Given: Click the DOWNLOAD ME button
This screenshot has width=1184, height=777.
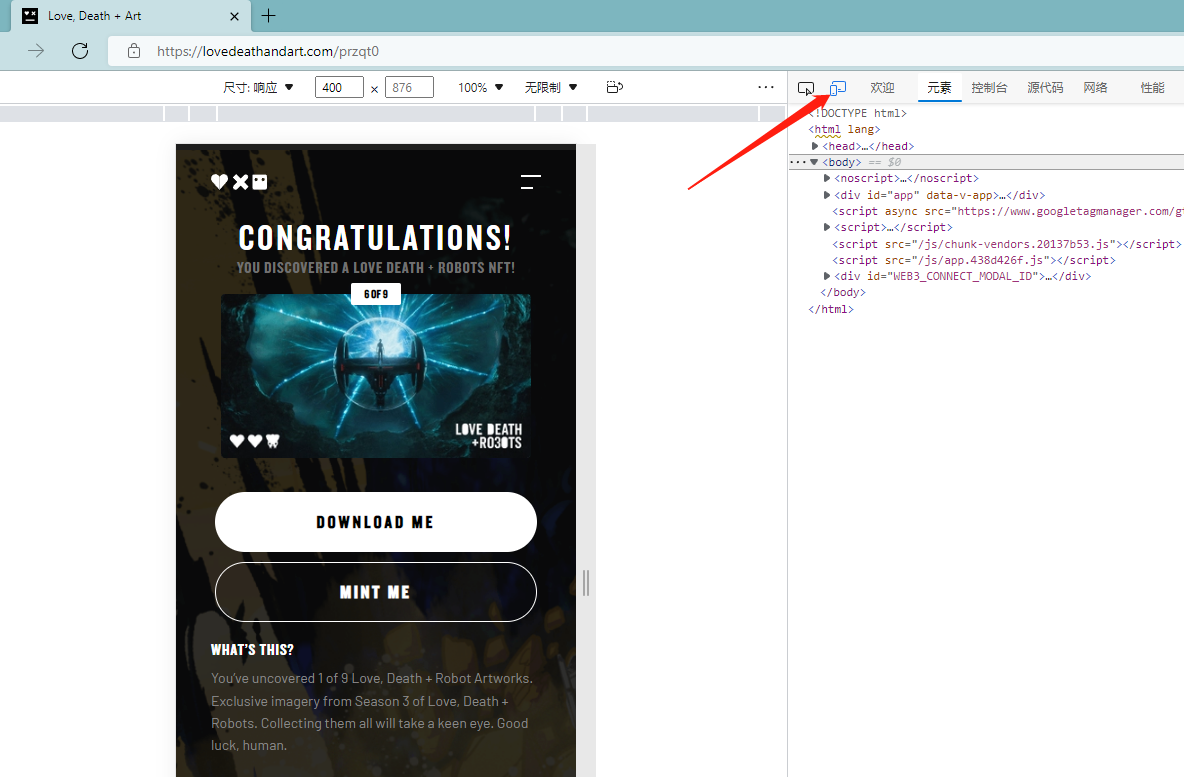Looking at the screenshot, I should [x=376, y=522].
